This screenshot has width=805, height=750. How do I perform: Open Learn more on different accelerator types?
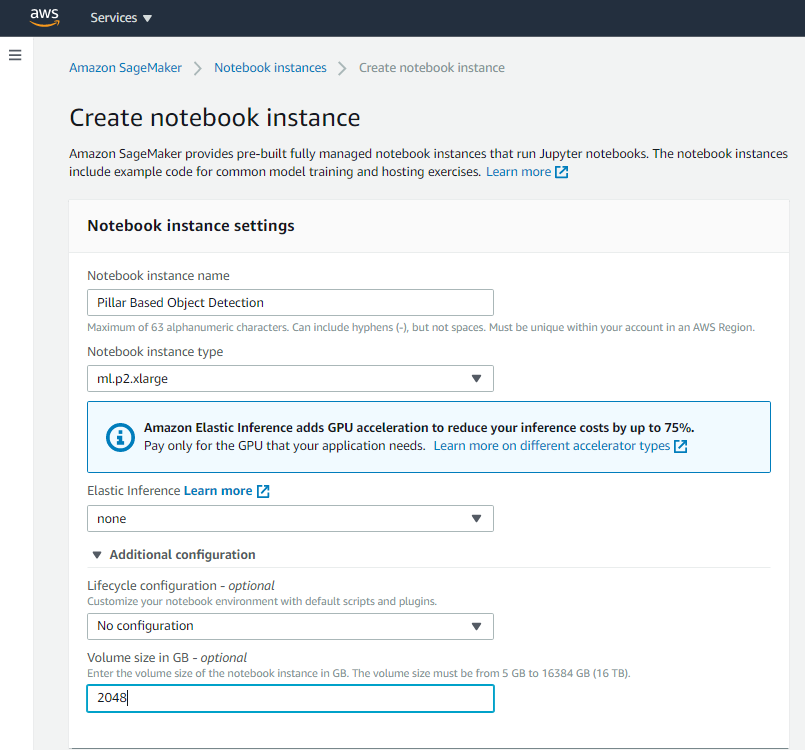[x=552, y=446]
